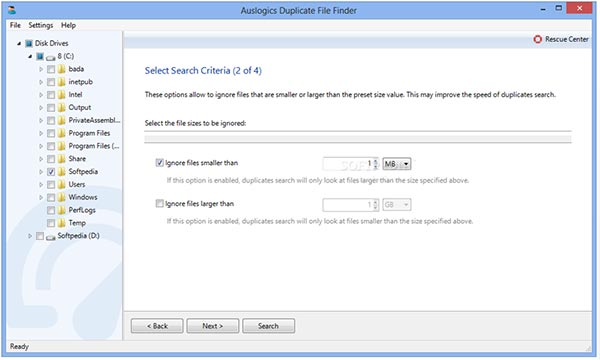Viewport: 600px width, 360px height.
Task: Open the Settings menu
Action: (x=41, y=25)
